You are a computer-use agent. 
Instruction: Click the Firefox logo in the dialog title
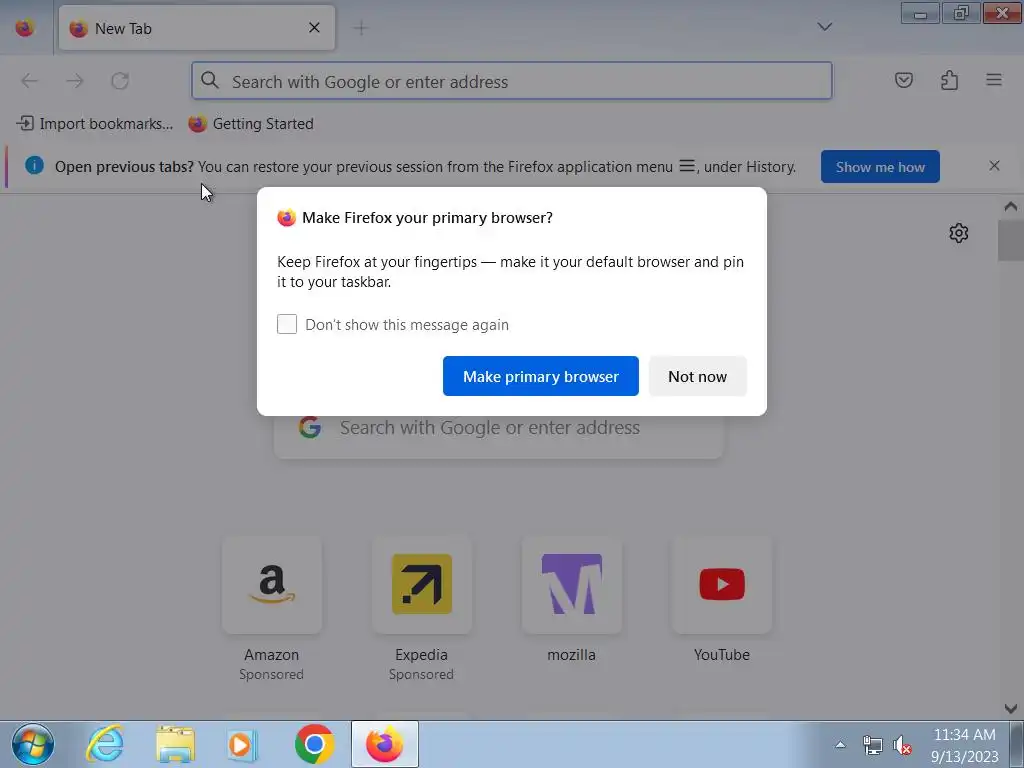pyautogui.click(x=286, y=217)
